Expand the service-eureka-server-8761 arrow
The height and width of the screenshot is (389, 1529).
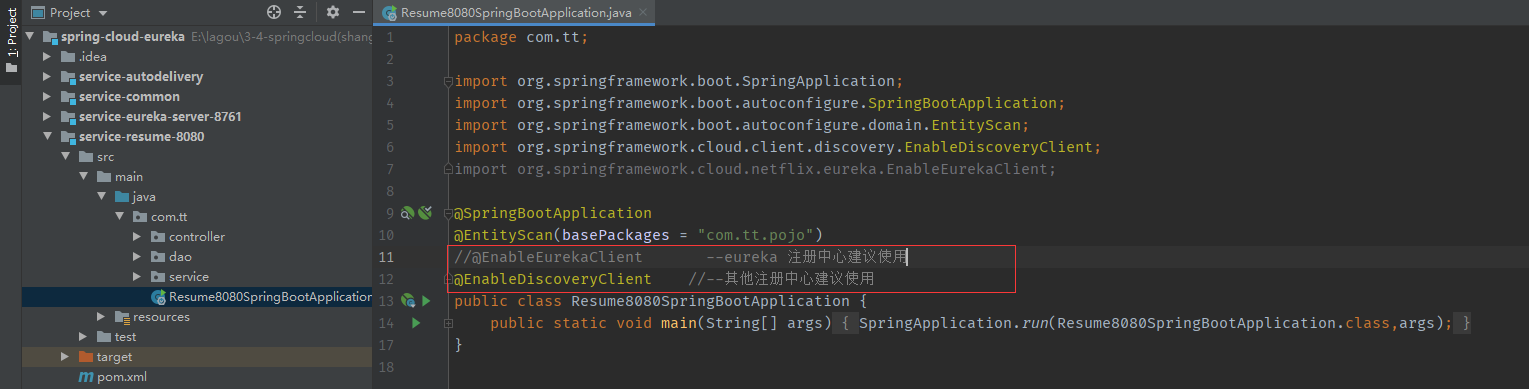pyautogui.click(x=48, y=117)
